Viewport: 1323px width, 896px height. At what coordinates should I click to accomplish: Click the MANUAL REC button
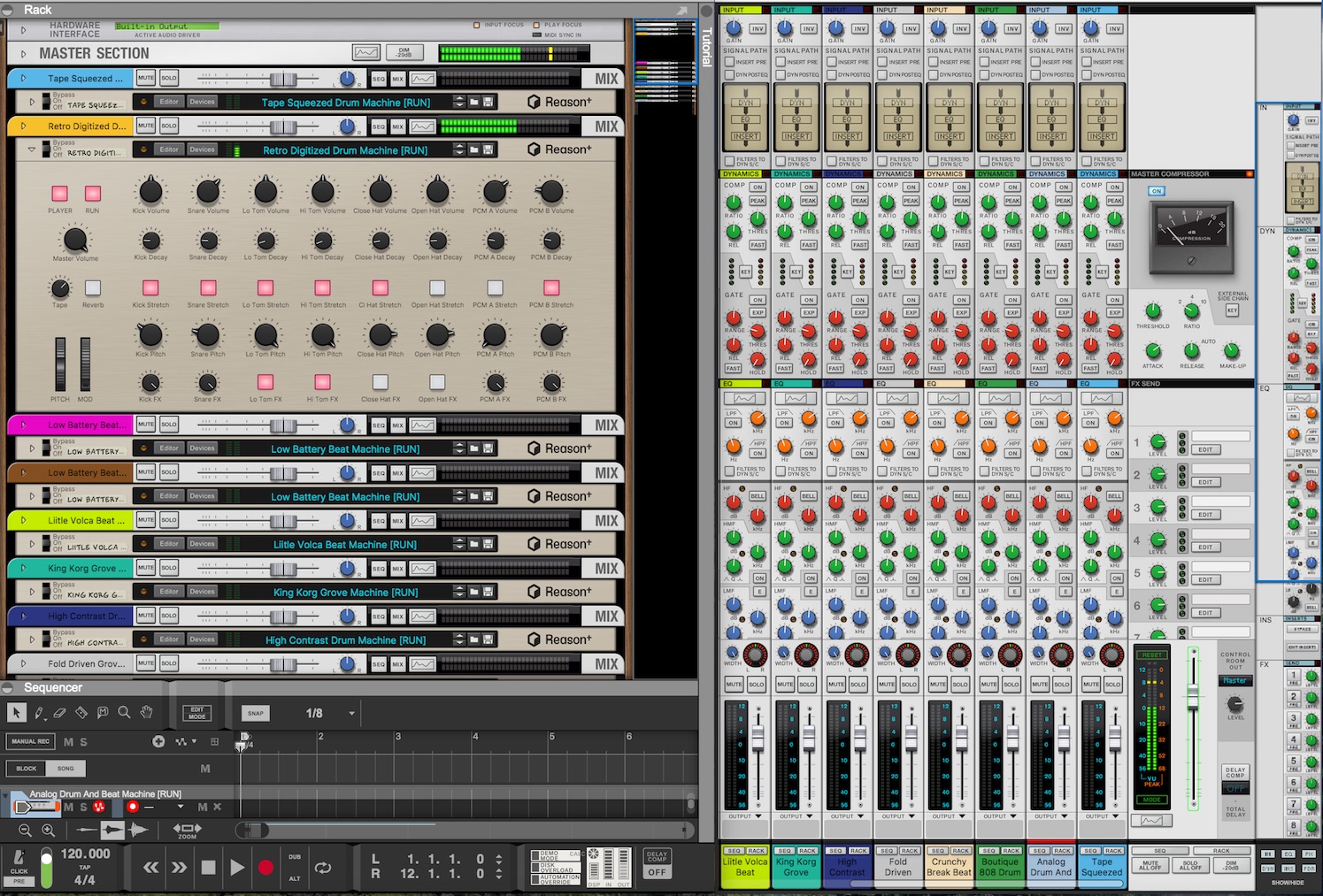pos(30,741)
